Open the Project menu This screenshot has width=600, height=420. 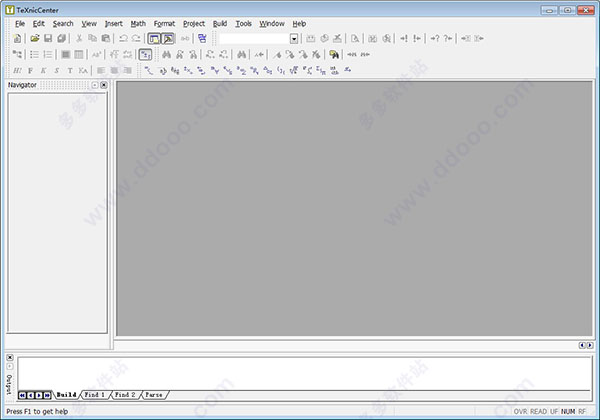(x=194, y=24)
